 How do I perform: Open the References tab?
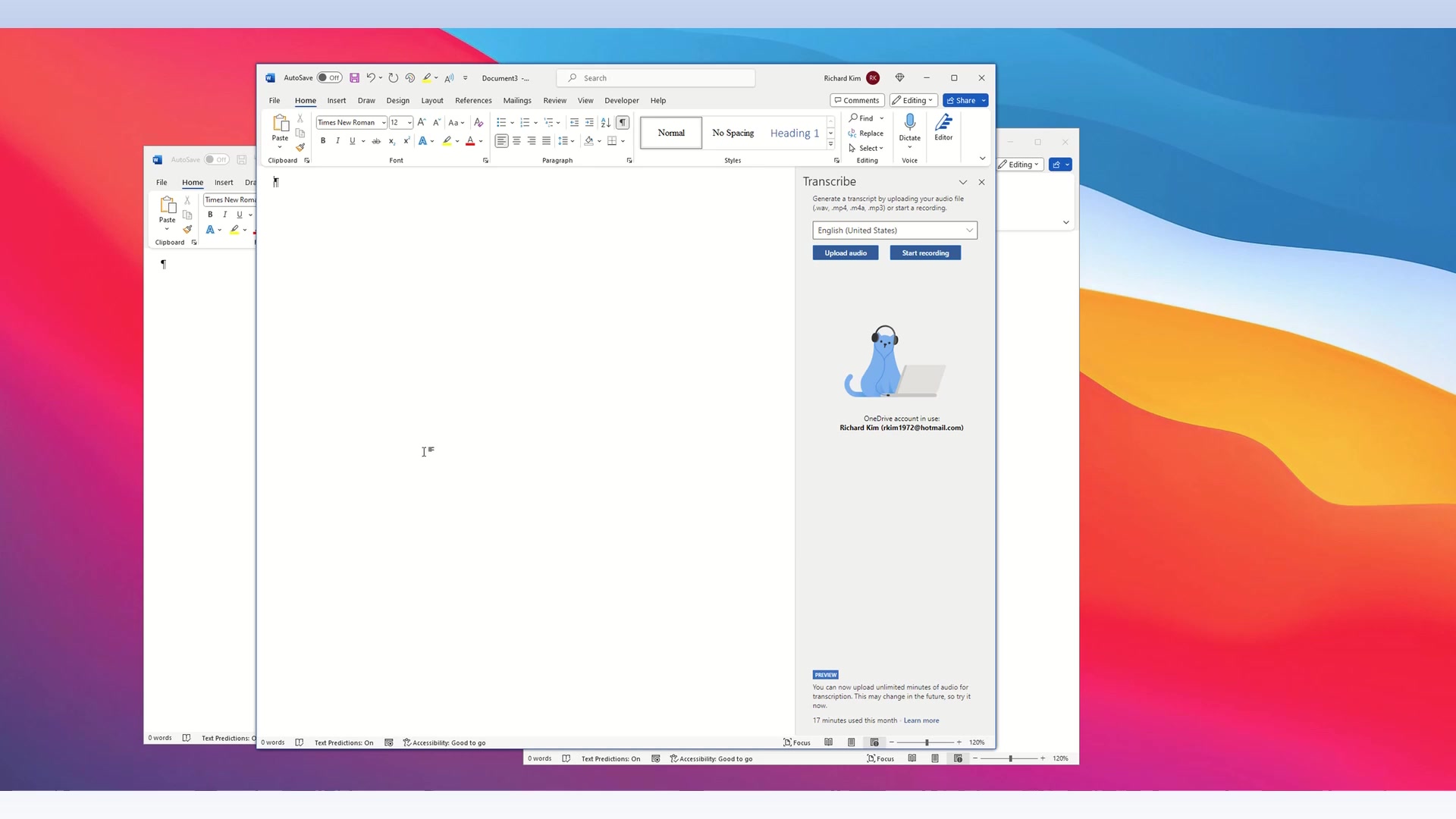click(473, 100)
